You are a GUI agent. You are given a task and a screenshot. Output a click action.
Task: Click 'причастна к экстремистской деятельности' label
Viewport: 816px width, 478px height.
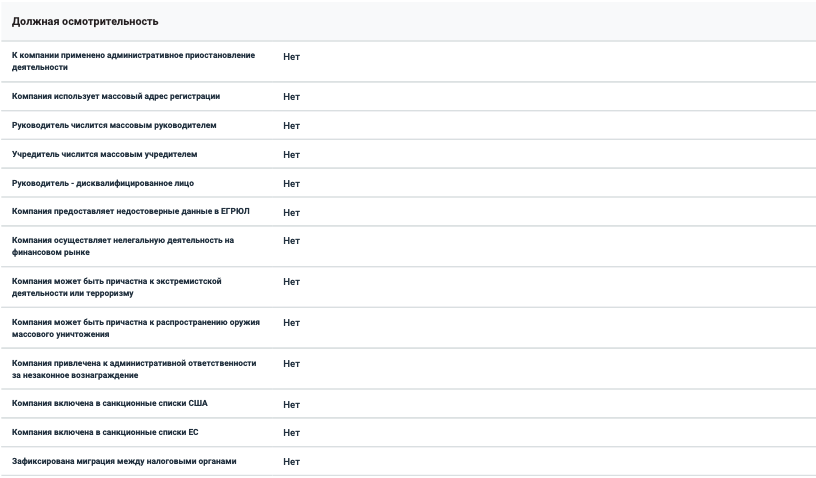117,287
